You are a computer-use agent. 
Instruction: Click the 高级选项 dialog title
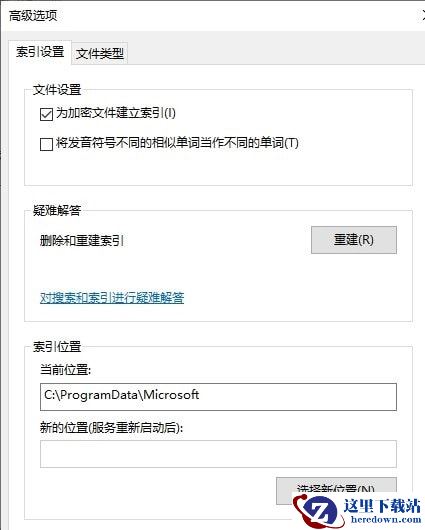[x=33, y=16]
